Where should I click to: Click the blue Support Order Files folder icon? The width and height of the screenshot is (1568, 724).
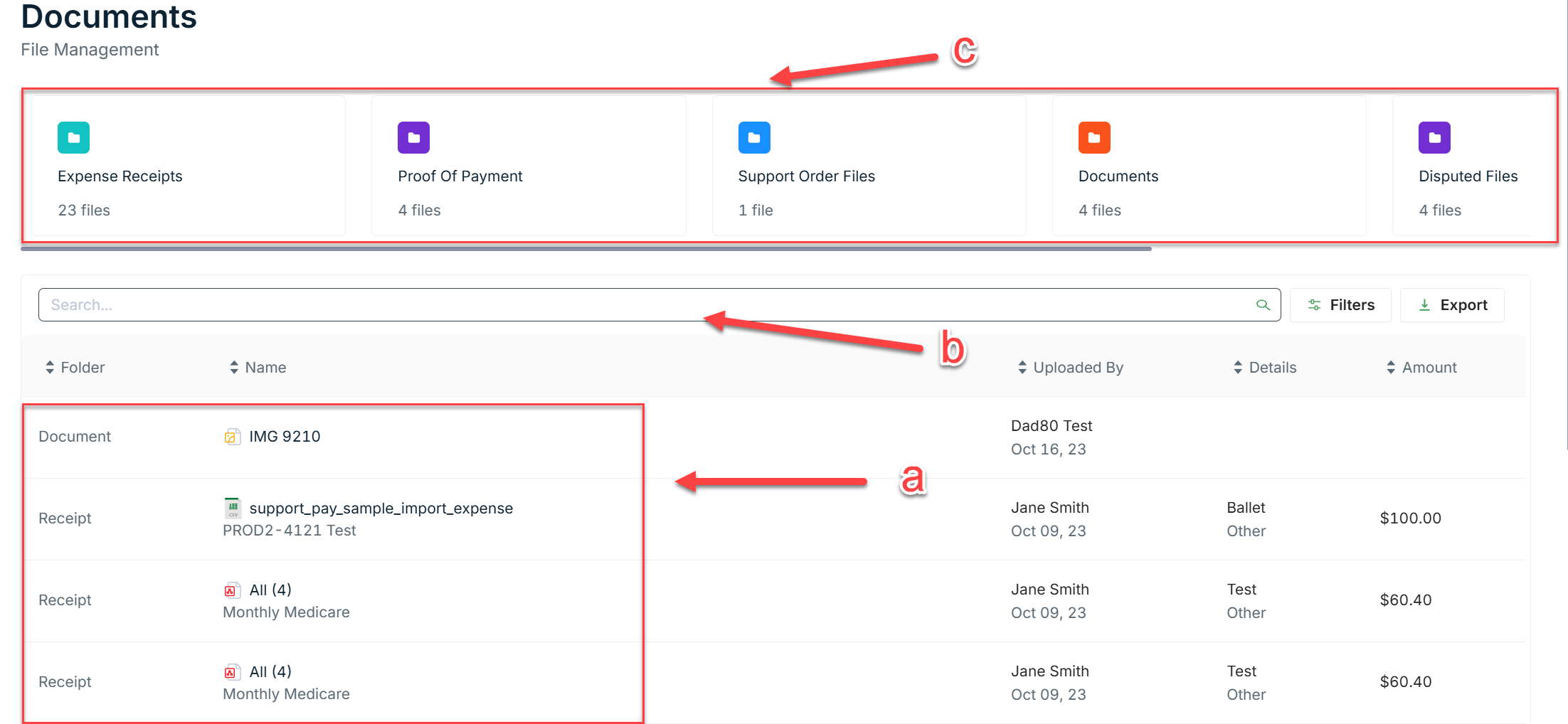pos(754,138)
